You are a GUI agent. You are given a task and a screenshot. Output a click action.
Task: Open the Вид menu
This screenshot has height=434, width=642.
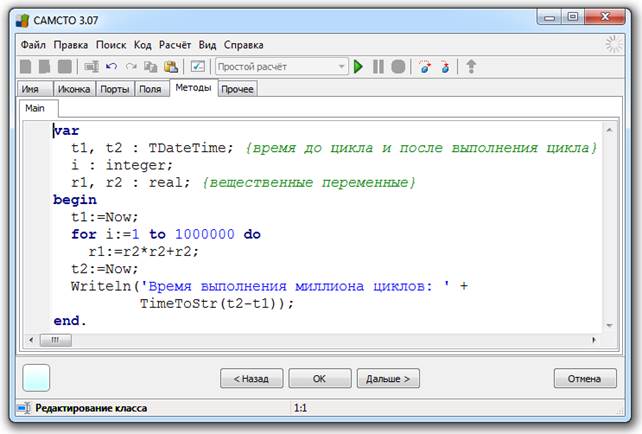point(208,45)
